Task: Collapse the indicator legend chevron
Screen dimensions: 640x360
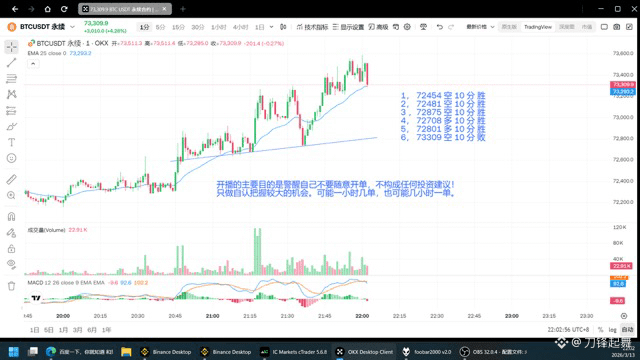Action: pos(33,64)
